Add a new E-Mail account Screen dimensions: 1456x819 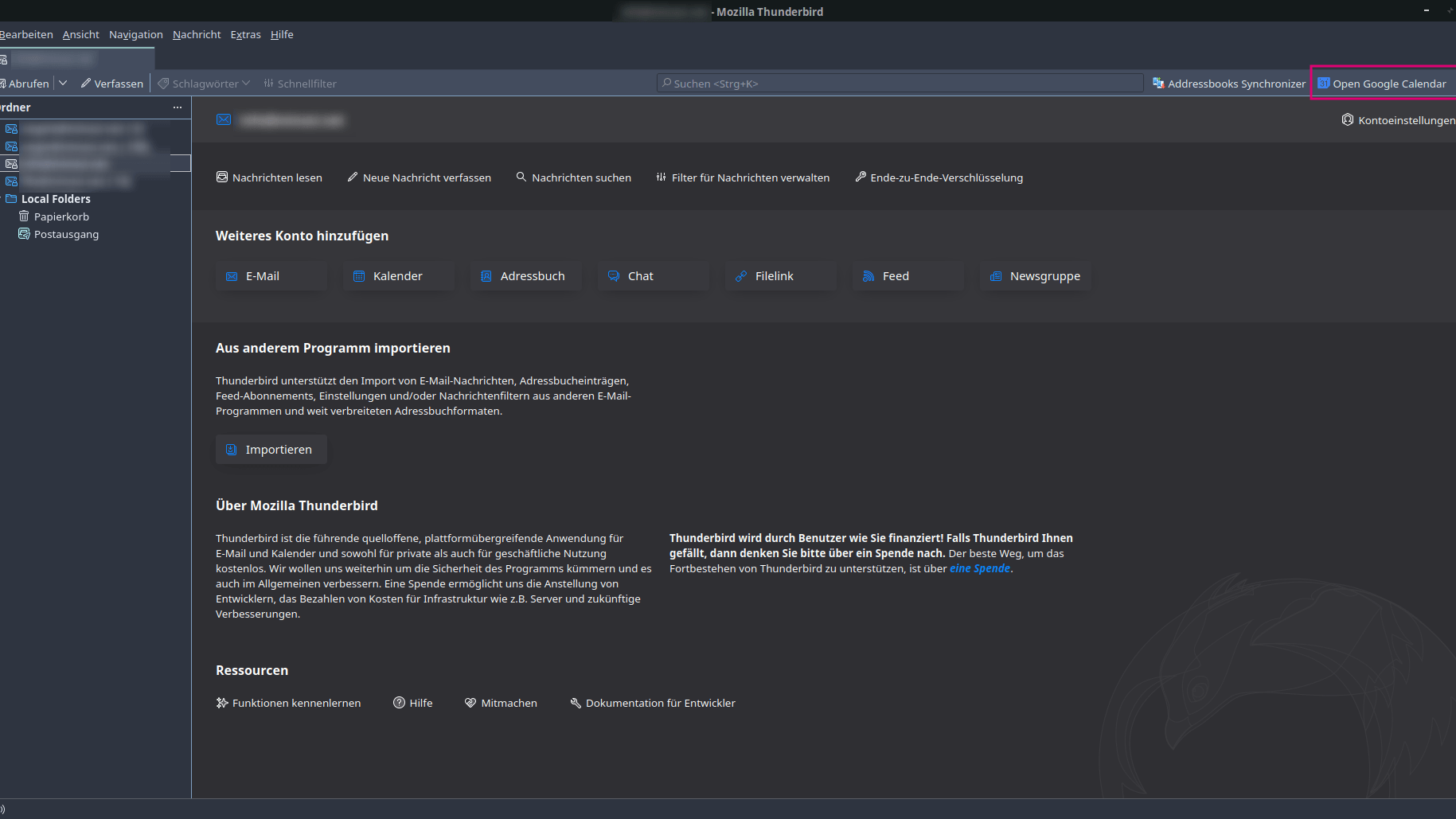click(x=271, y=276)
